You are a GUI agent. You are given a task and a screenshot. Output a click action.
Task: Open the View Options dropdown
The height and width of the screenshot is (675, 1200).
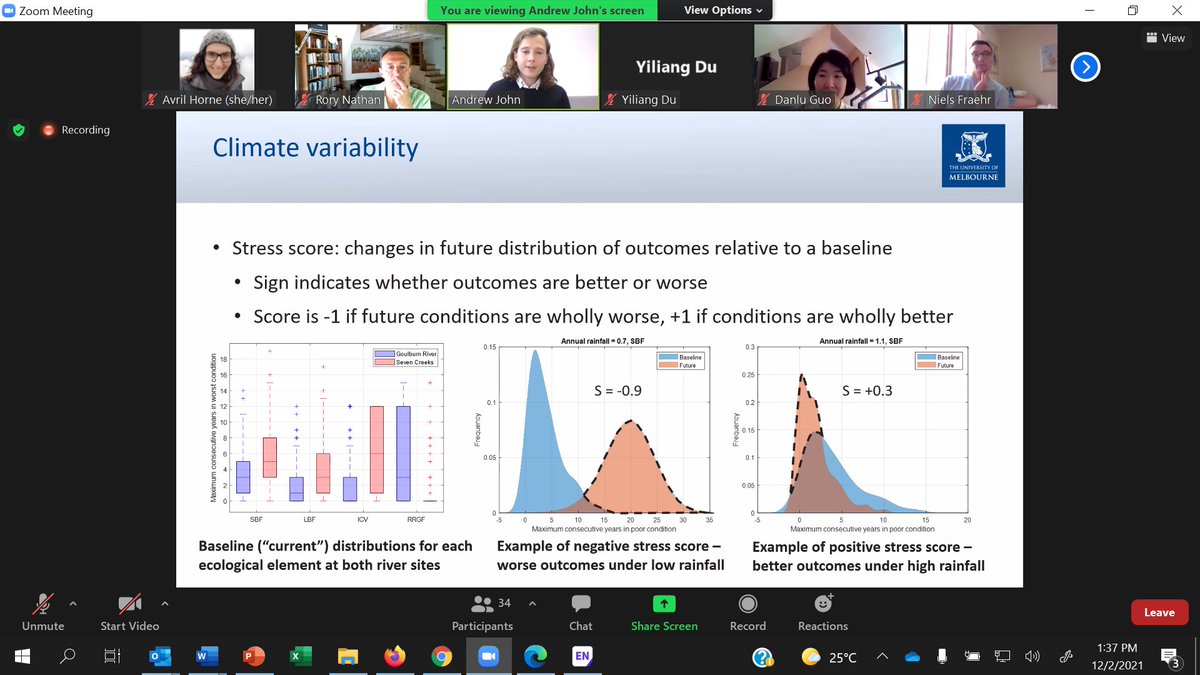click(x=715, y=10)
